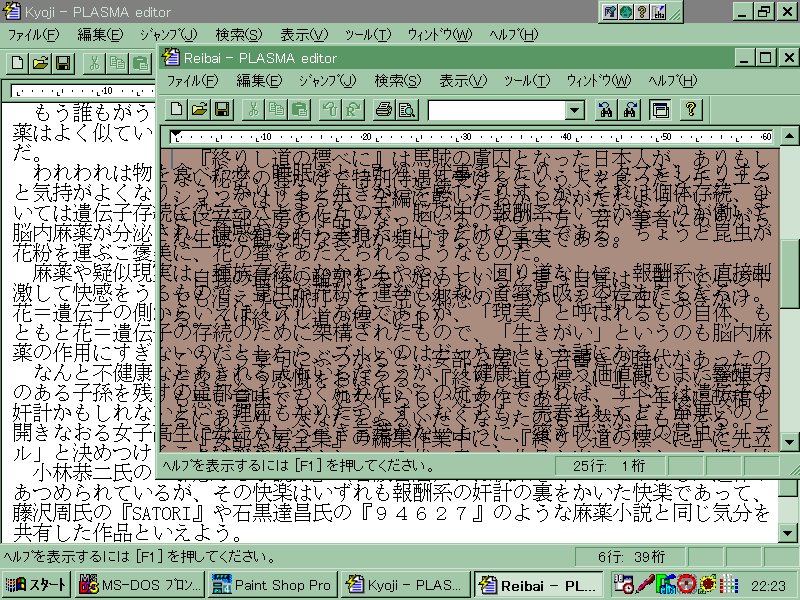Click the 'cha' icon in title bar mini toolbar
The width and height of the screenshot is (800, 600).
658,12
